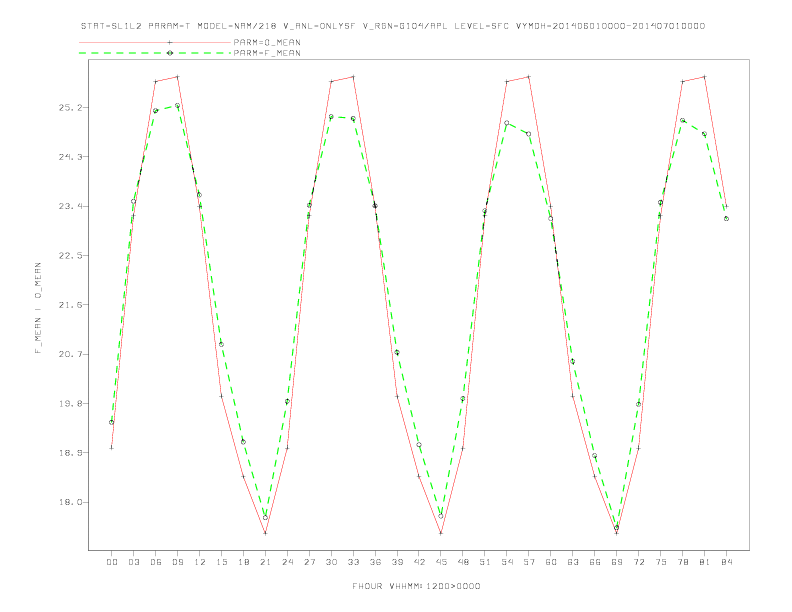Click the 18.0 y-axis tick label
792x612 pixels.
point(70,502)
